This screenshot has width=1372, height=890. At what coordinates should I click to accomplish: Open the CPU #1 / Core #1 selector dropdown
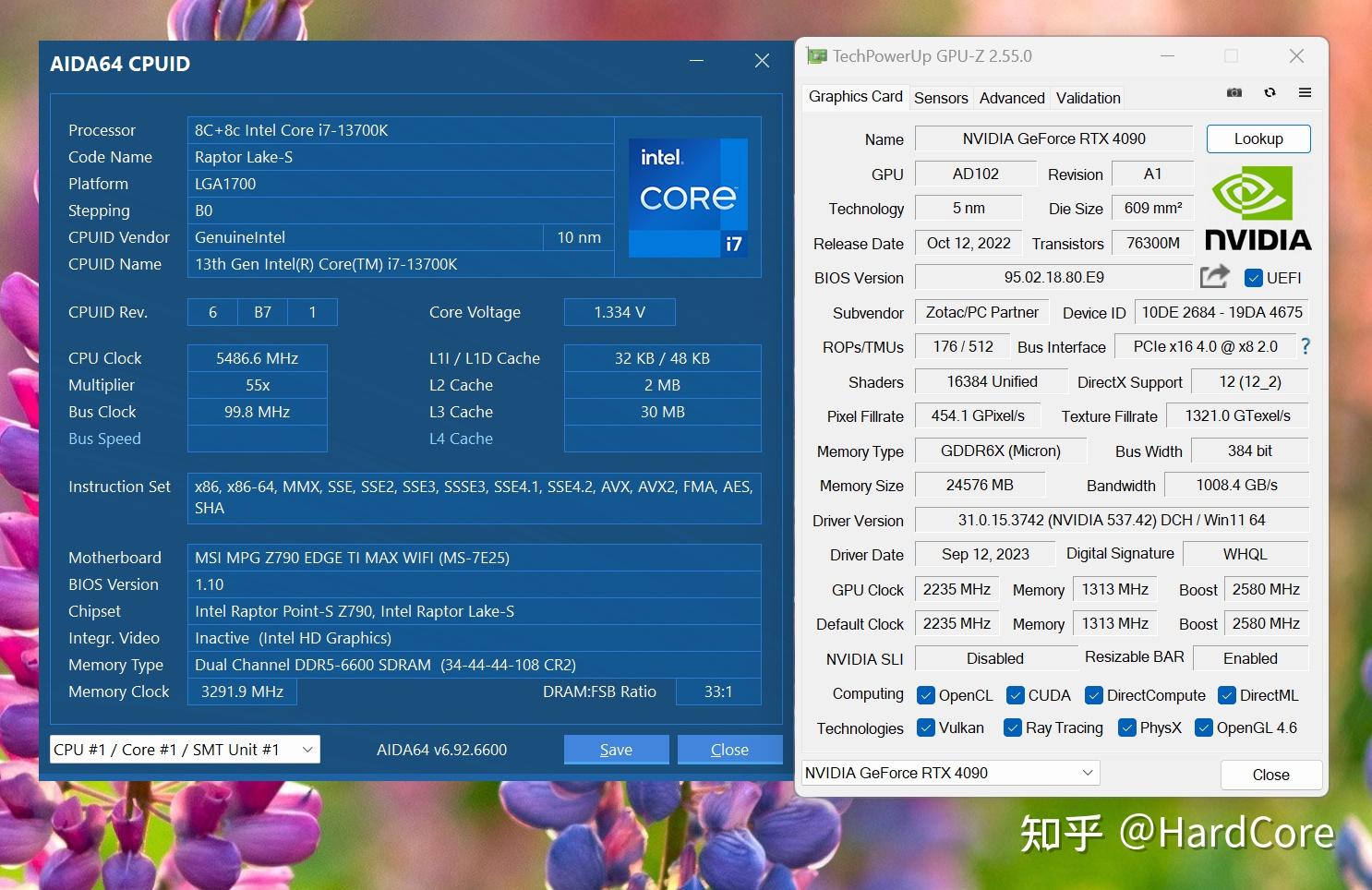click(x=185, y=750)
